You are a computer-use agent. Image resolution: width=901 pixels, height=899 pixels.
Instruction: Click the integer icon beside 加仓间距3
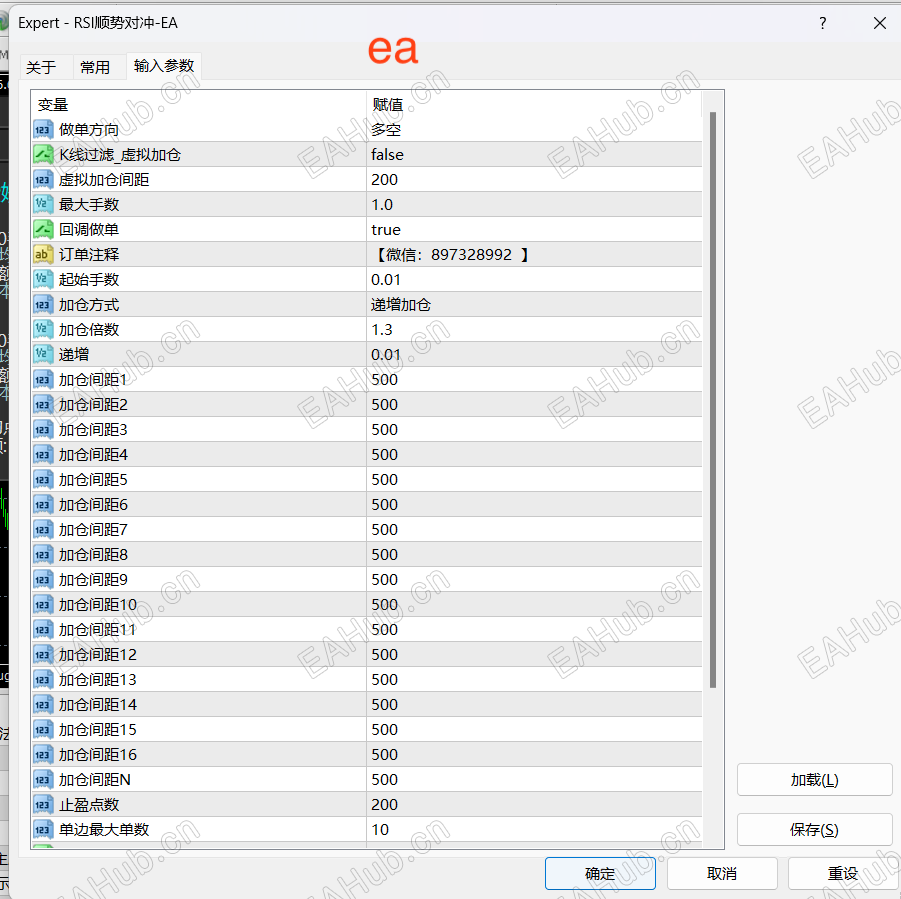(43, 430)
